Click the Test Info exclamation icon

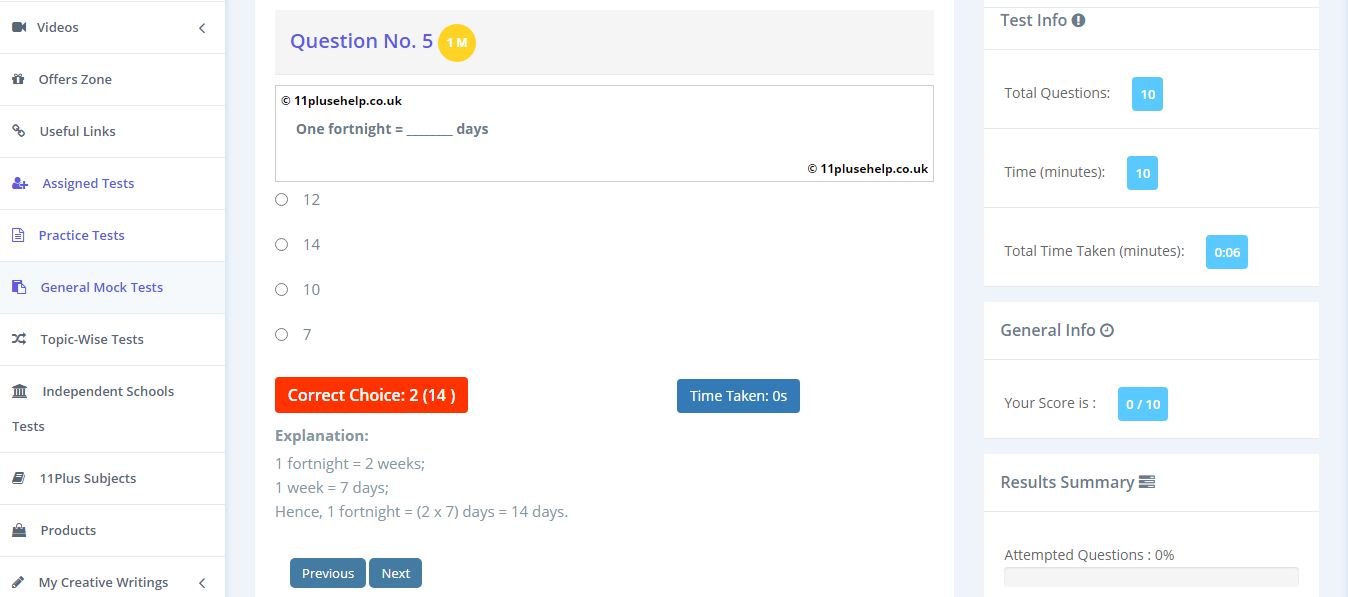(1079, 20)
